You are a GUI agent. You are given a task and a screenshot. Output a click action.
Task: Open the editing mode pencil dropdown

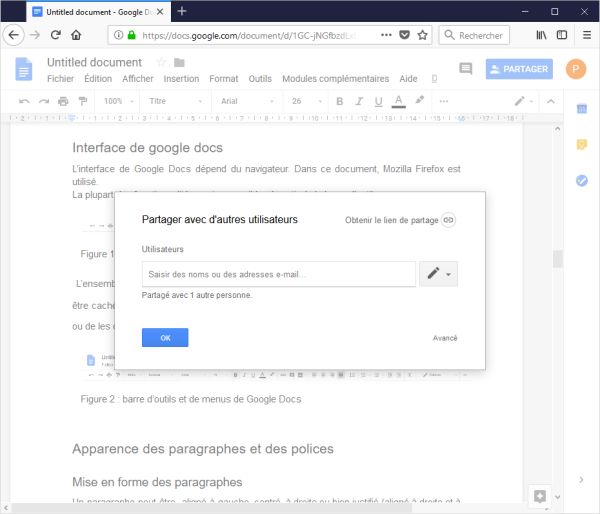523,101
